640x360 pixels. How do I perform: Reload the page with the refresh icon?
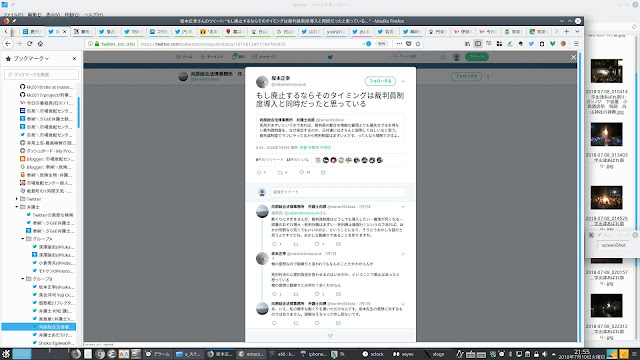(29, 44)
